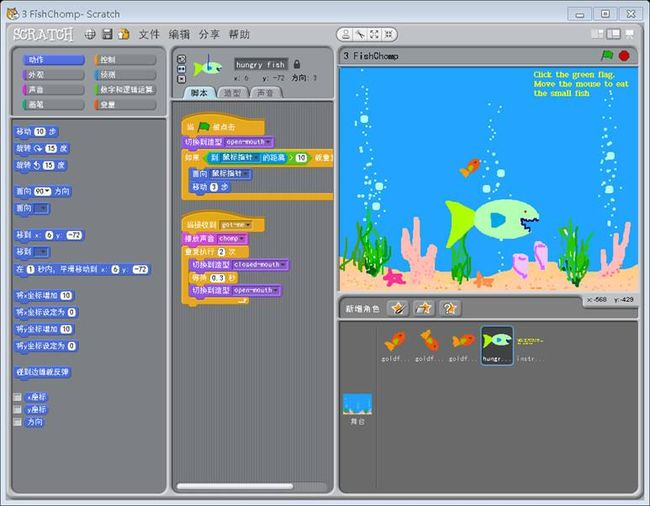This screenshot has height=506, width=650.
Task: Switch to the 脚本 scripts tab
Action: tap(199, 92)
